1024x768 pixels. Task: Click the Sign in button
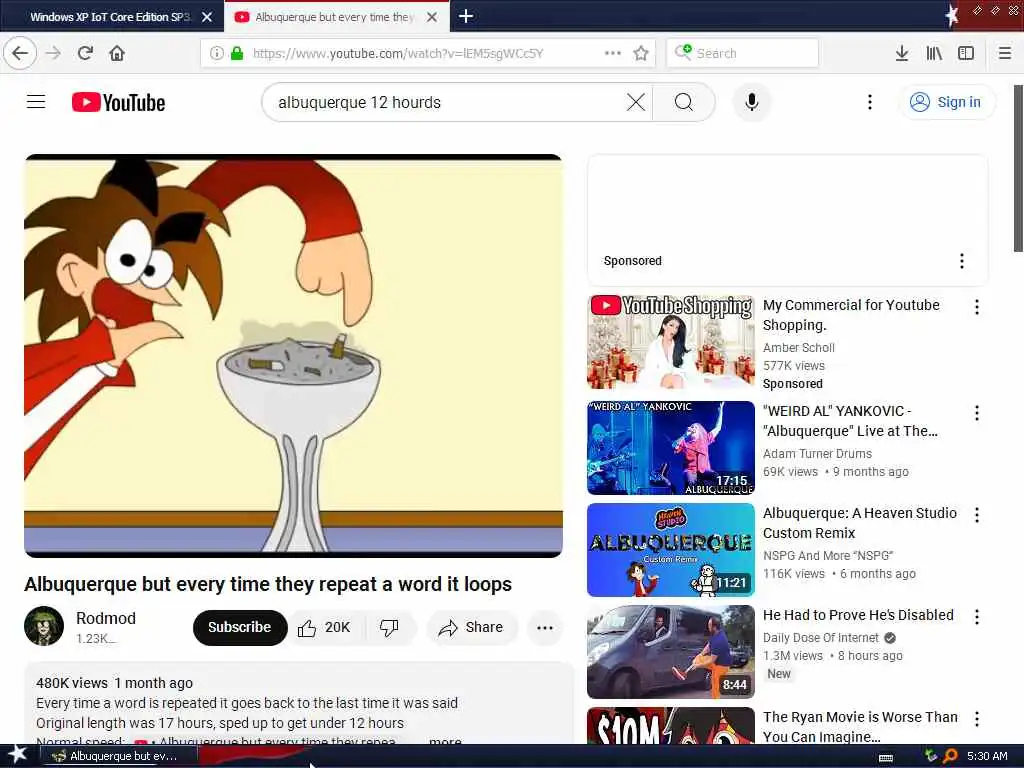[946, 102]
